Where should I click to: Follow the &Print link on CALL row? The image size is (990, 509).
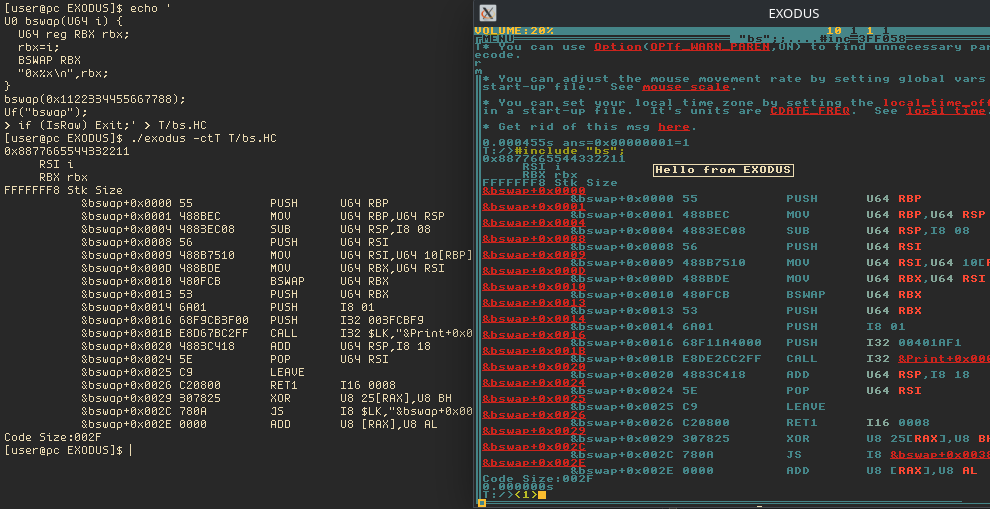pyautogui.click(x=944, y=359)
